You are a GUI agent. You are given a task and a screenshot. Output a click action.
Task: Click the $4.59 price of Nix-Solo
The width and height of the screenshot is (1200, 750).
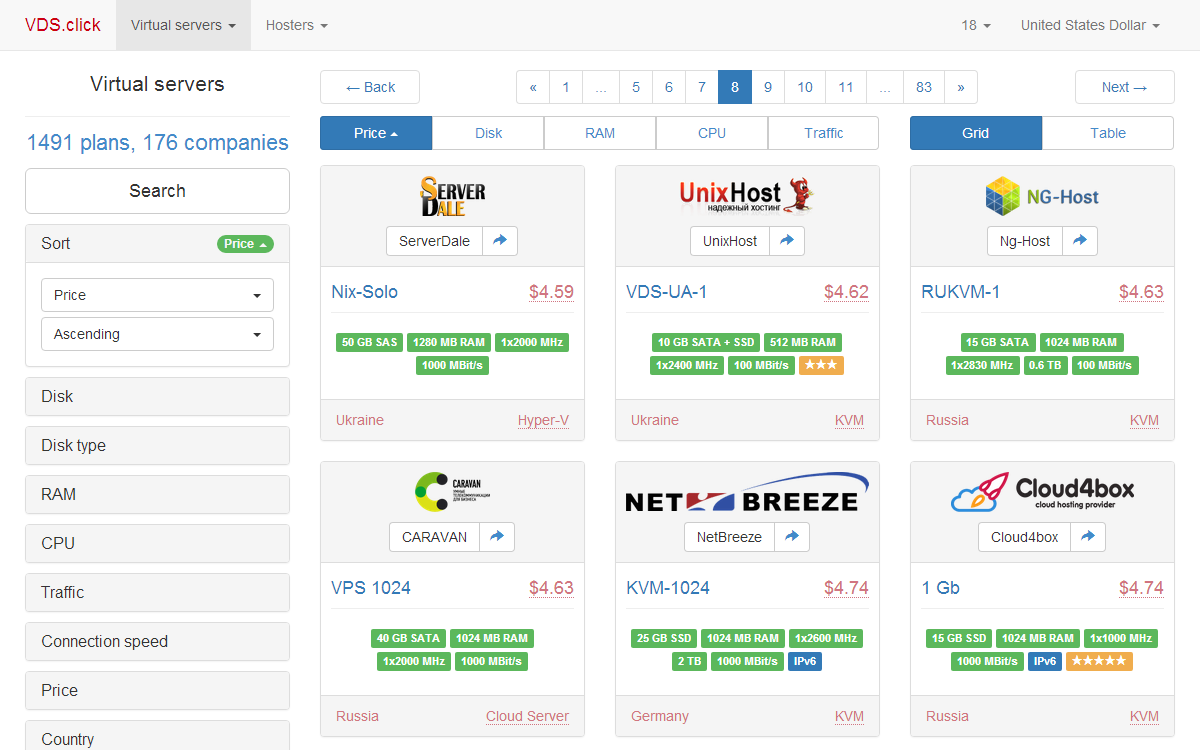coord(551,292)
